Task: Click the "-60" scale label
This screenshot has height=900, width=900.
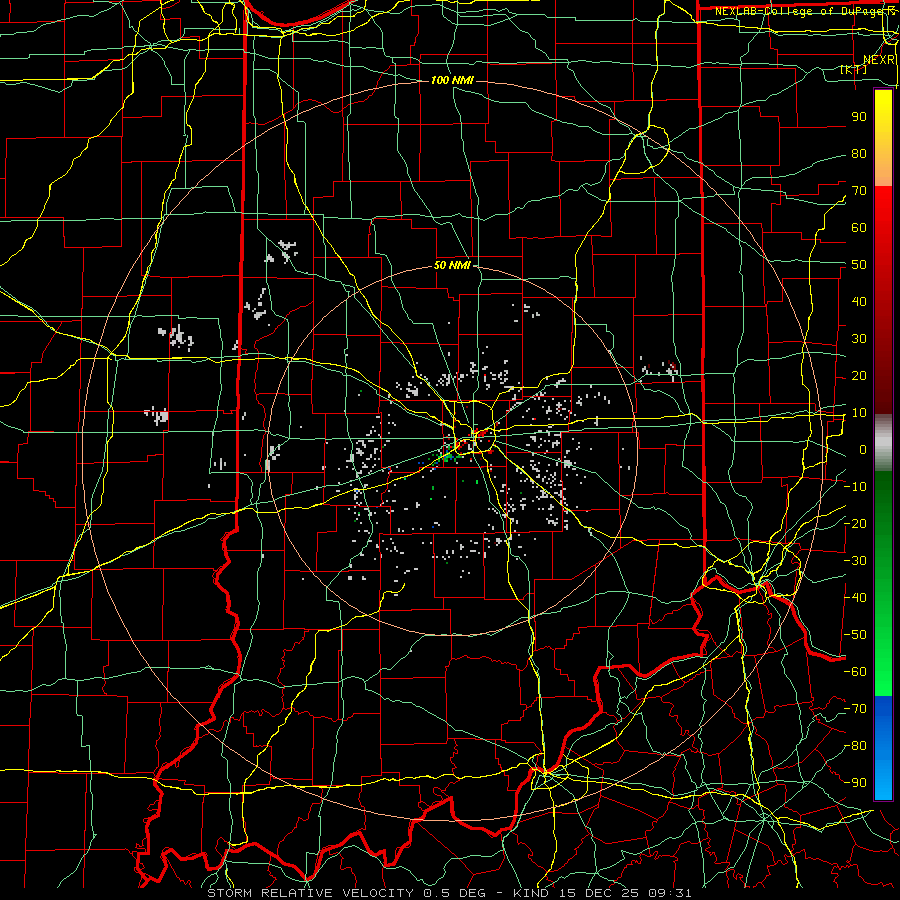Action: coord(856,672)
